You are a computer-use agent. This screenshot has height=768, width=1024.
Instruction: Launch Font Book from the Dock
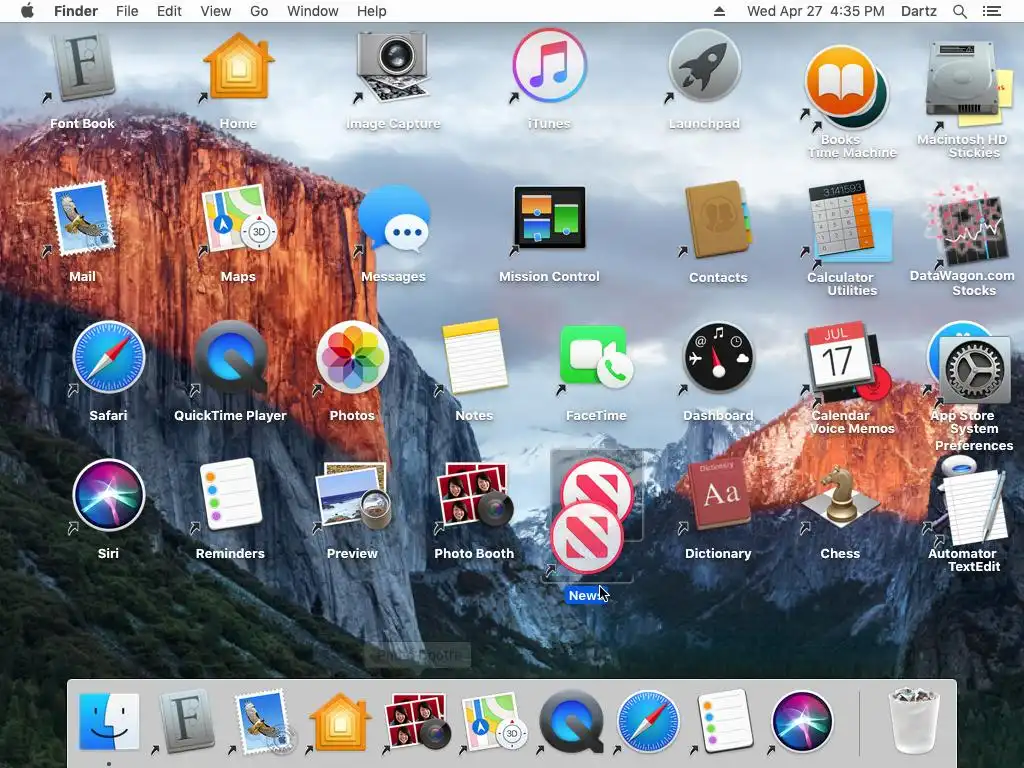click(186, 722)
